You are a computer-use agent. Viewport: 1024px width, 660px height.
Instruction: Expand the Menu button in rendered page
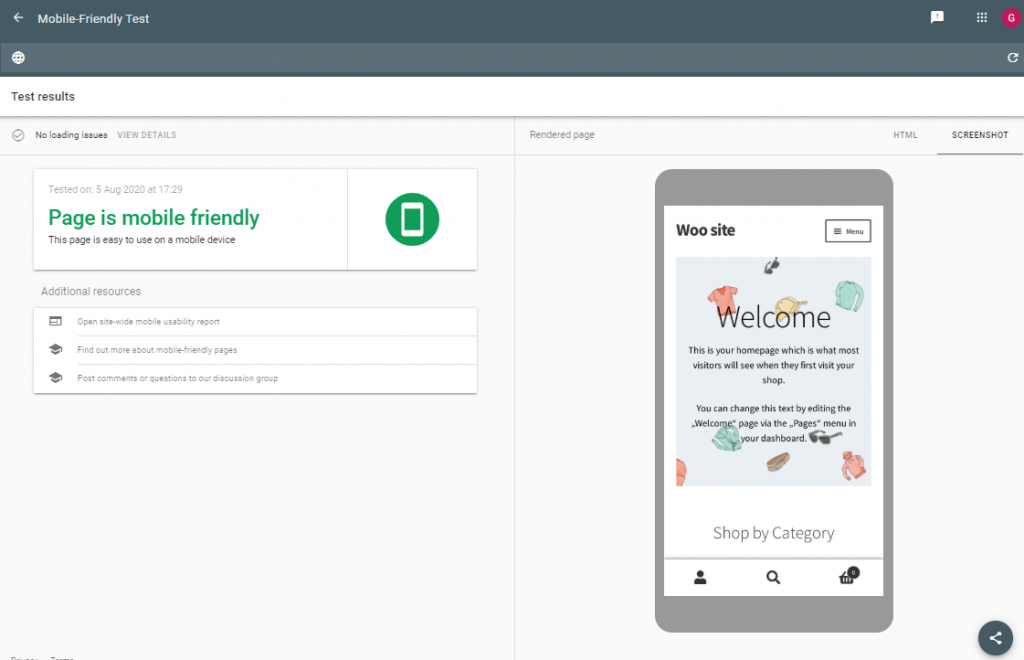(847, 231)
